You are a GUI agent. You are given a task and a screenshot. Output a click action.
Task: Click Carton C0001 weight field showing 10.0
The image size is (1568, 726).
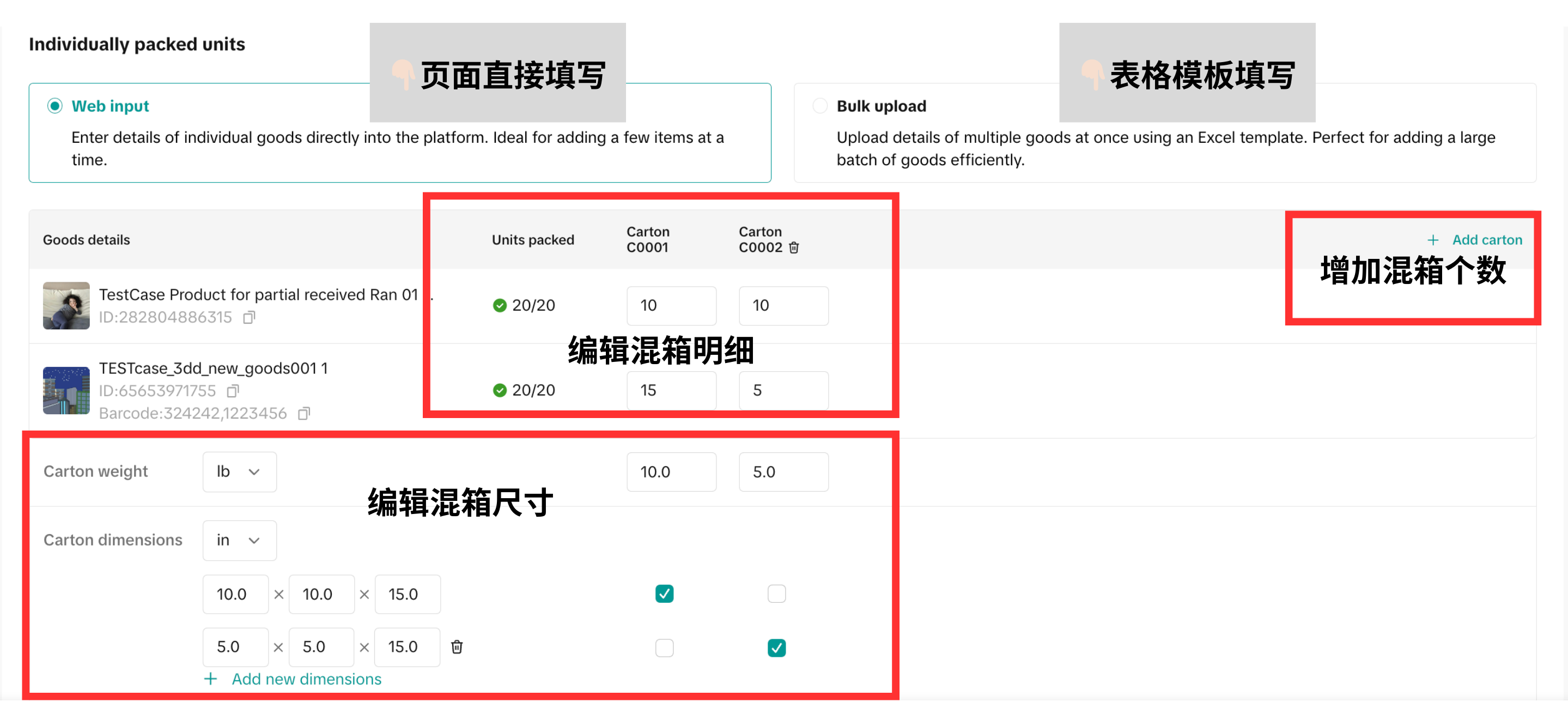point(671,472)
